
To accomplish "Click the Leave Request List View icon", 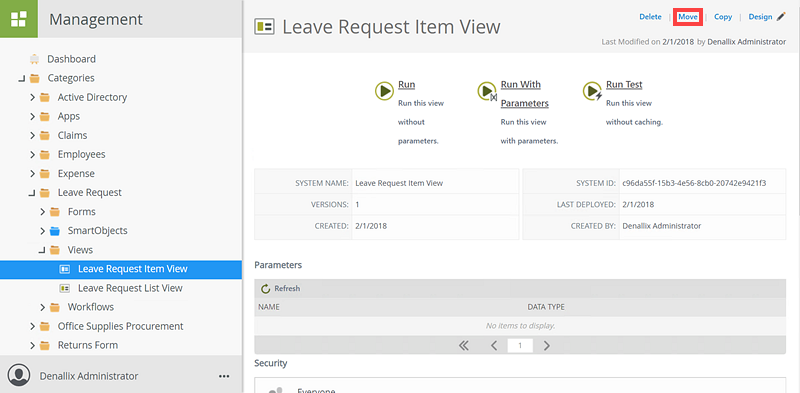I will [64, 288].
